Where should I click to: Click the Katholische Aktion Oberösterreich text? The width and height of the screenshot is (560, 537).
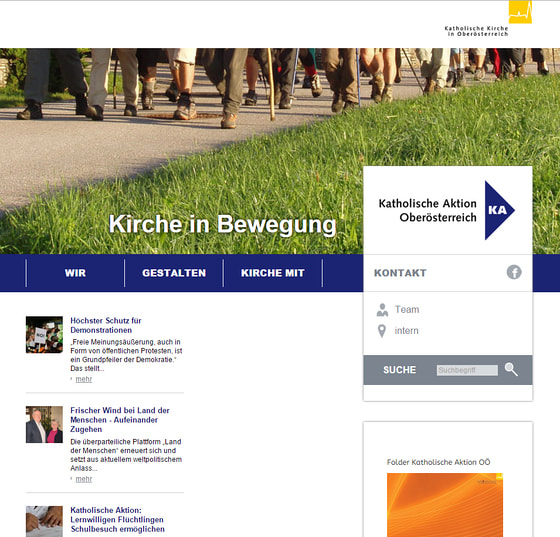[428, 210]
